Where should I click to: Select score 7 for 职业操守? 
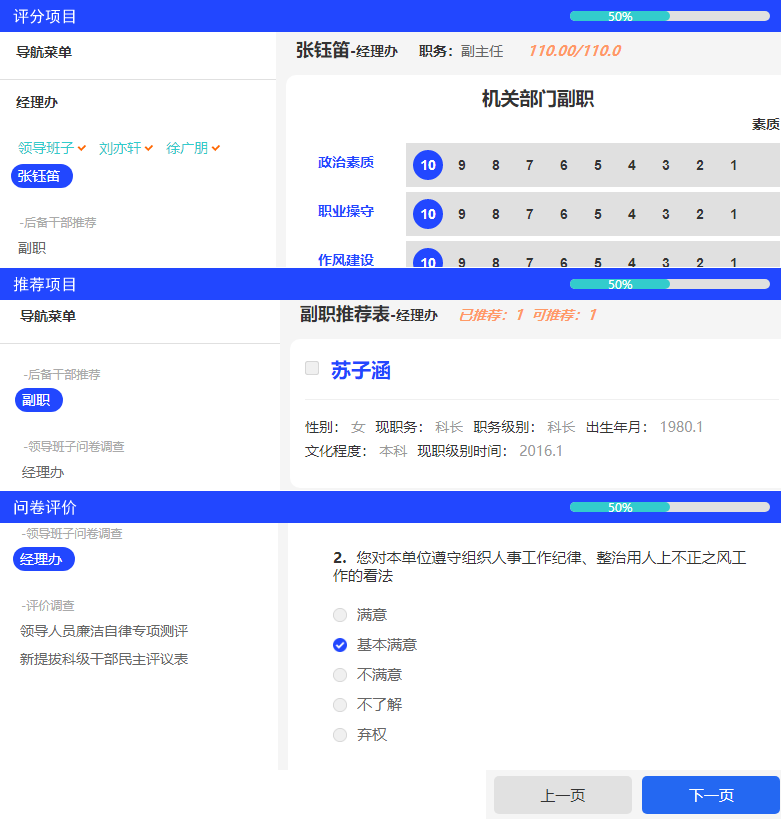[529, 214]
